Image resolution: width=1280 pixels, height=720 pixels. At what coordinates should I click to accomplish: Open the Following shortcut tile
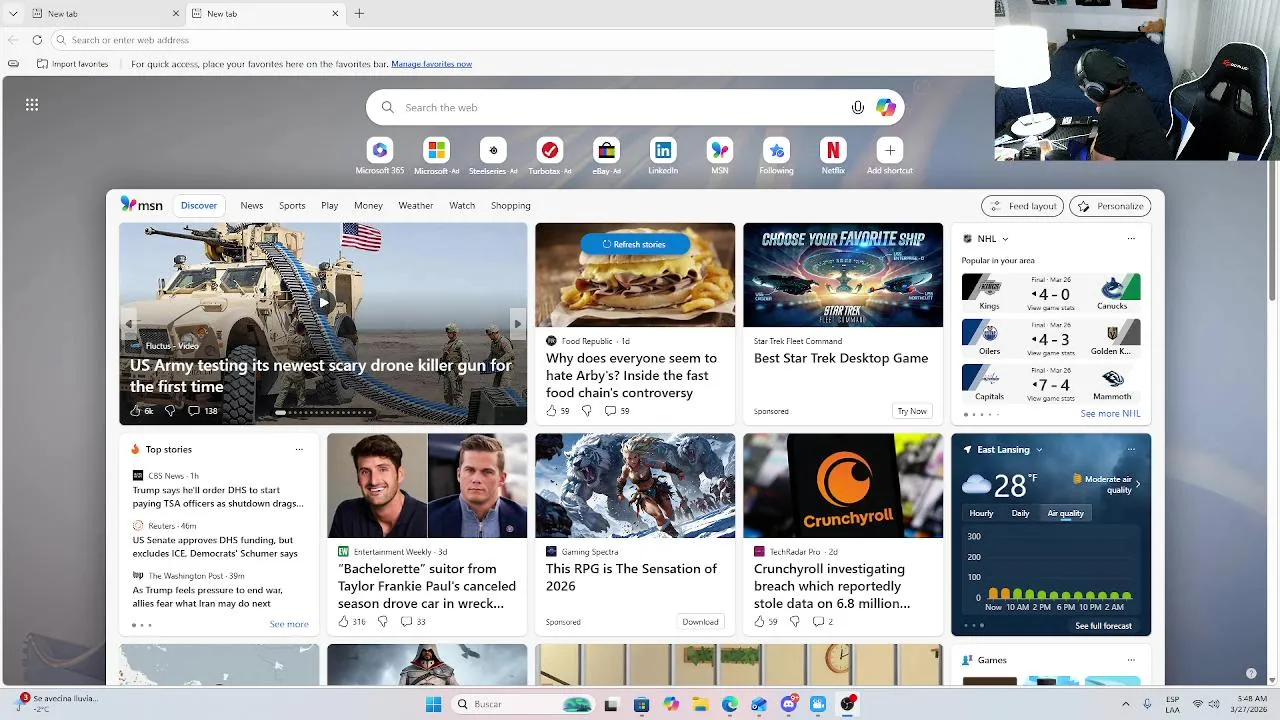[776, 150]
